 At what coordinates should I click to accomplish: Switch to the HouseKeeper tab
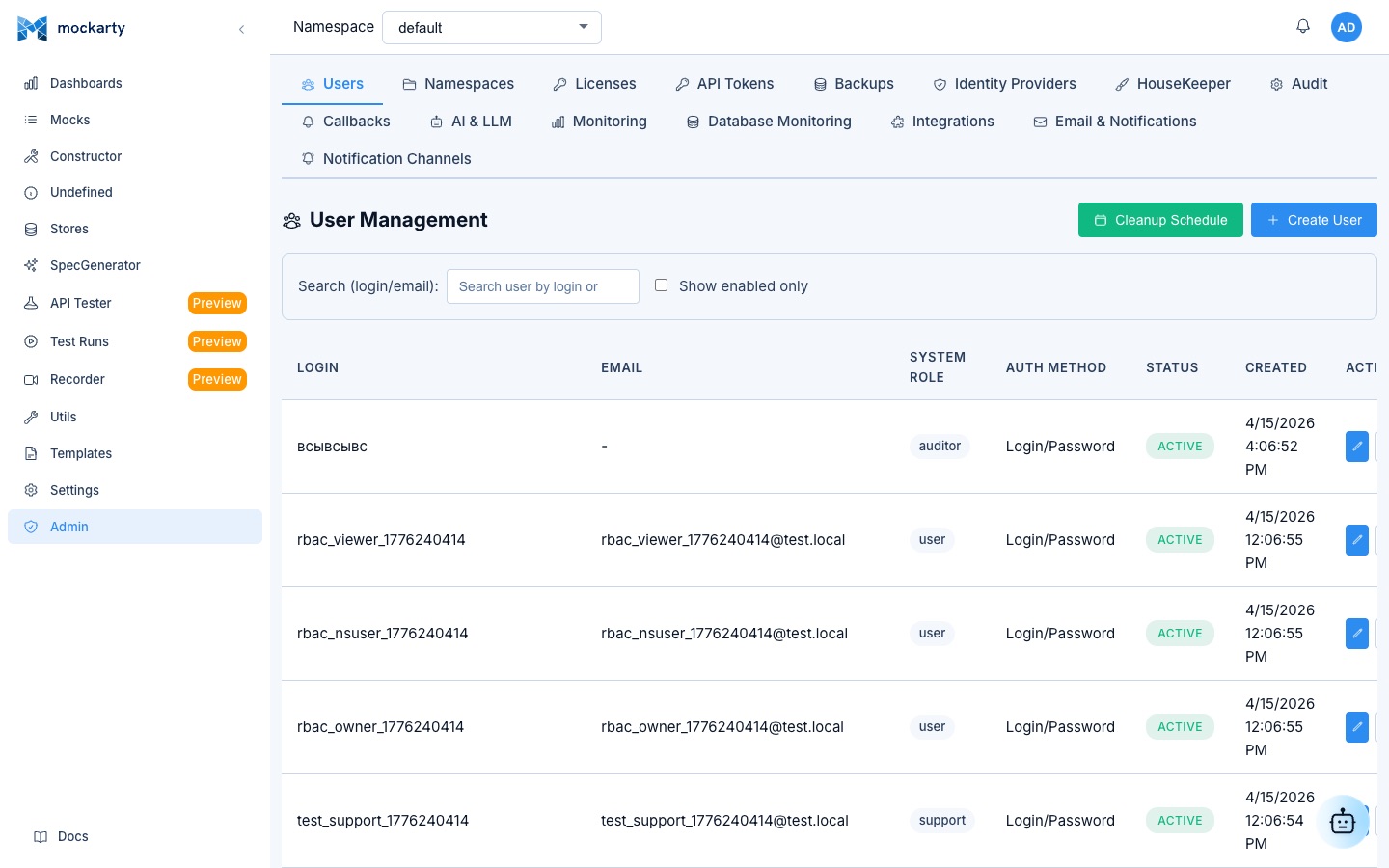1173,84
